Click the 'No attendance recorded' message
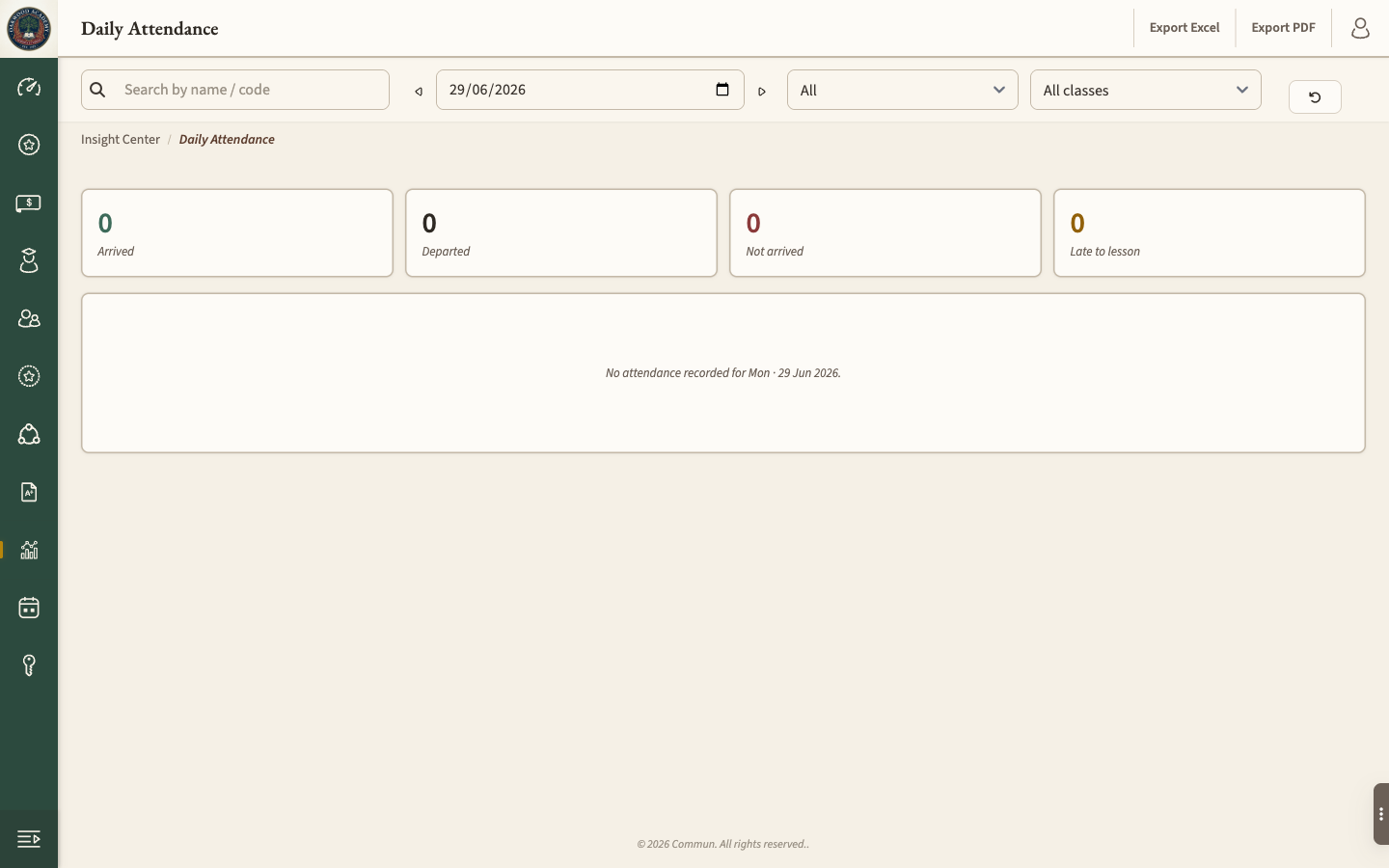Viewport: 1389px width, 868px height. [x=723, y=373]
